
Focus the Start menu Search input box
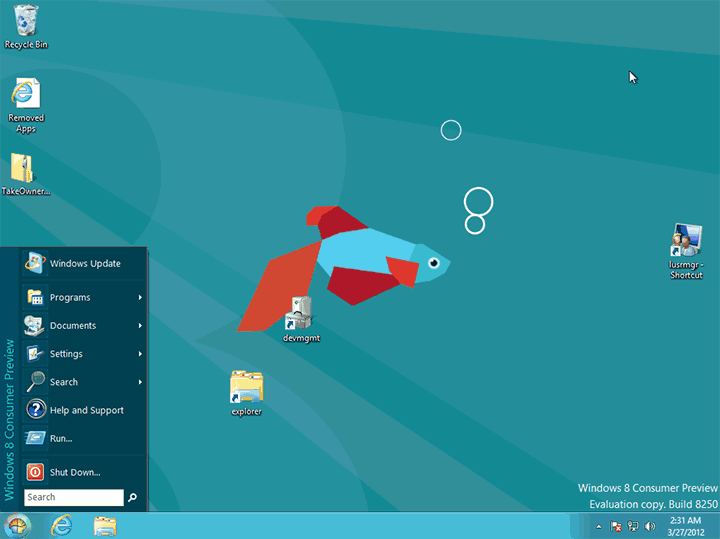pos(74,497)
